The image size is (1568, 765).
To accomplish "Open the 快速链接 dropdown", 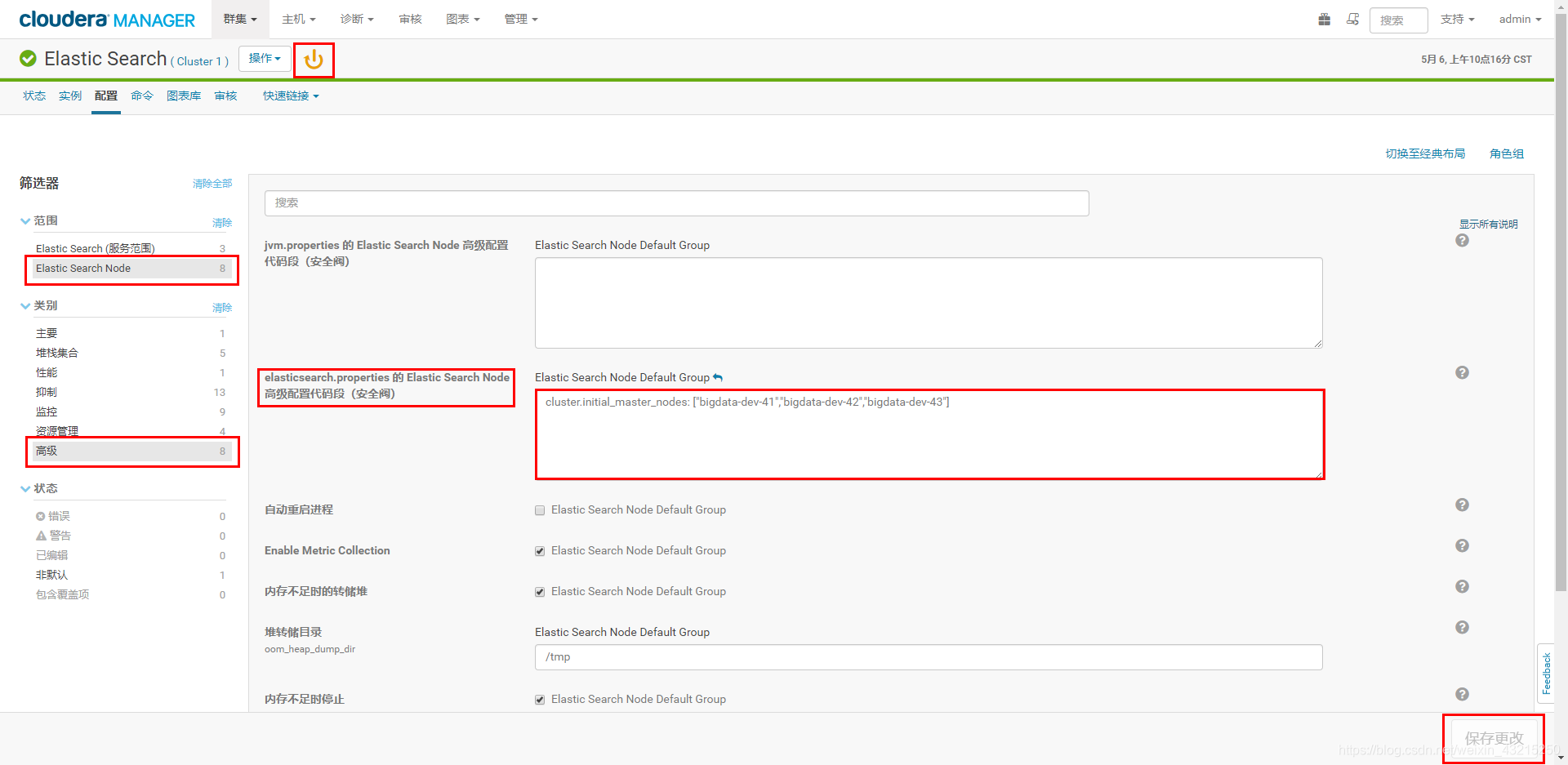I will [x=291, y=96].
